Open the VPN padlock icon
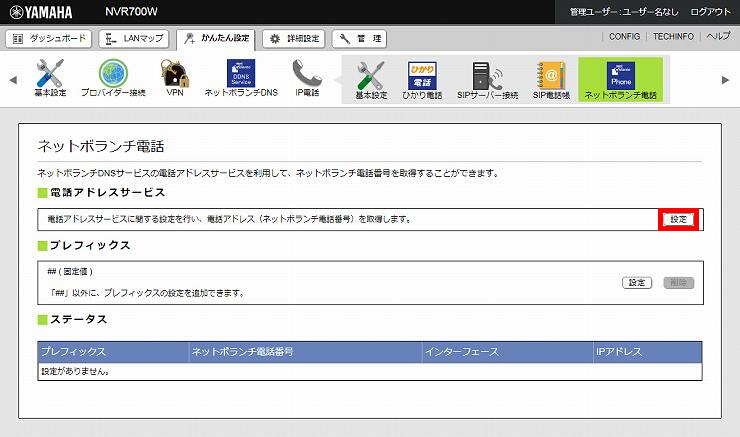This screenshot has height=437, width=740. click(x=175, y=78)
